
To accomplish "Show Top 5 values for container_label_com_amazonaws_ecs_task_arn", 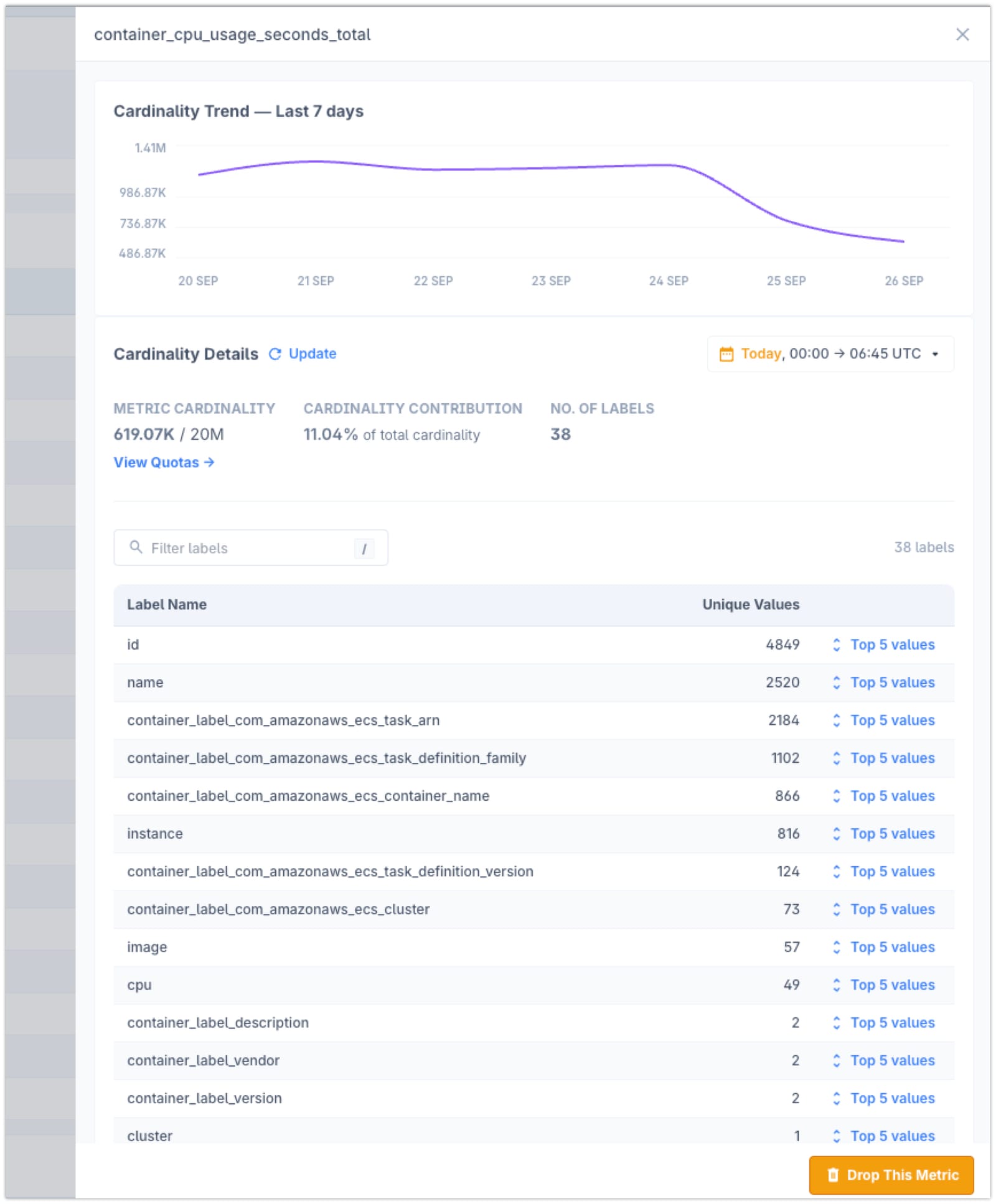I will [x=892, y=721].
